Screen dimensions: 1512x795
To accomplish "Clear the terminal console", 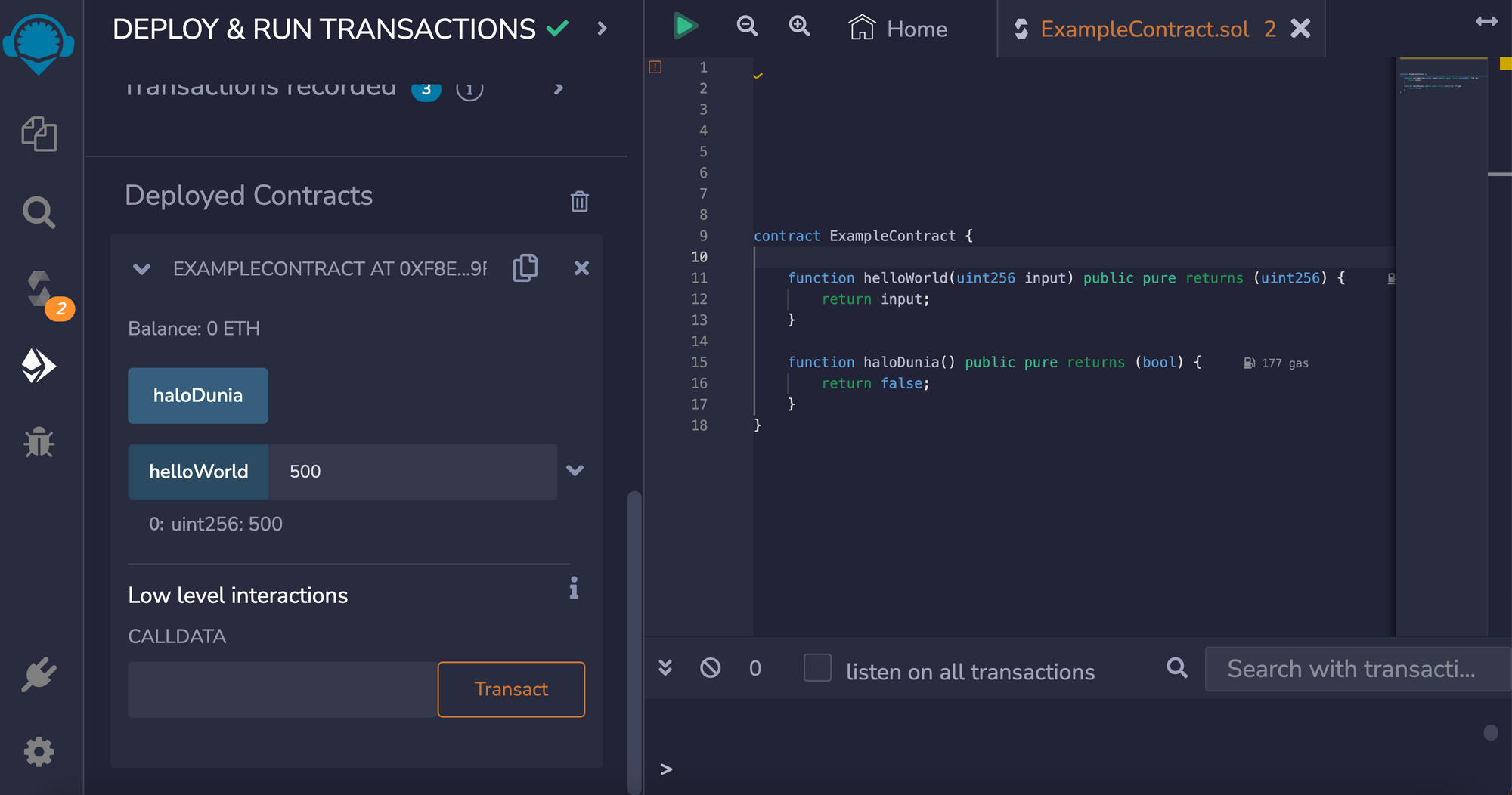I will [x=709, y=668].
